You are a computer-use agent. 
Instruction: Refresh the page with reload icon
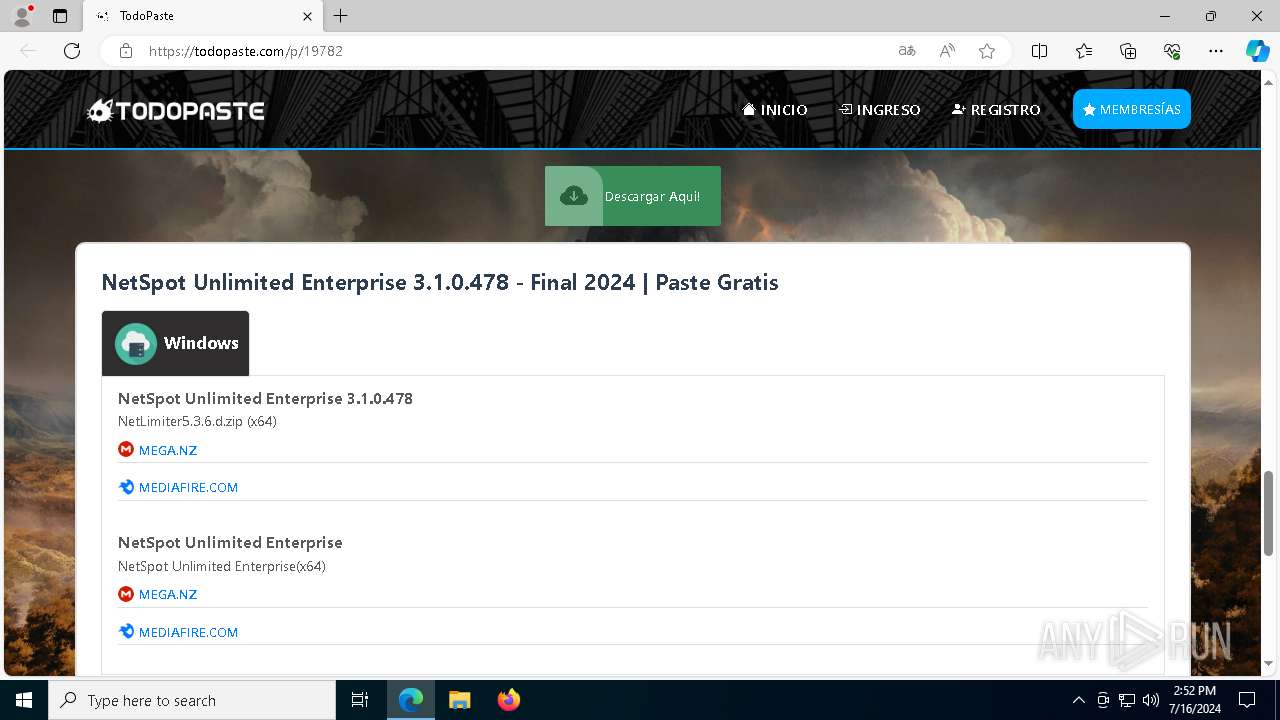(72, 51)
